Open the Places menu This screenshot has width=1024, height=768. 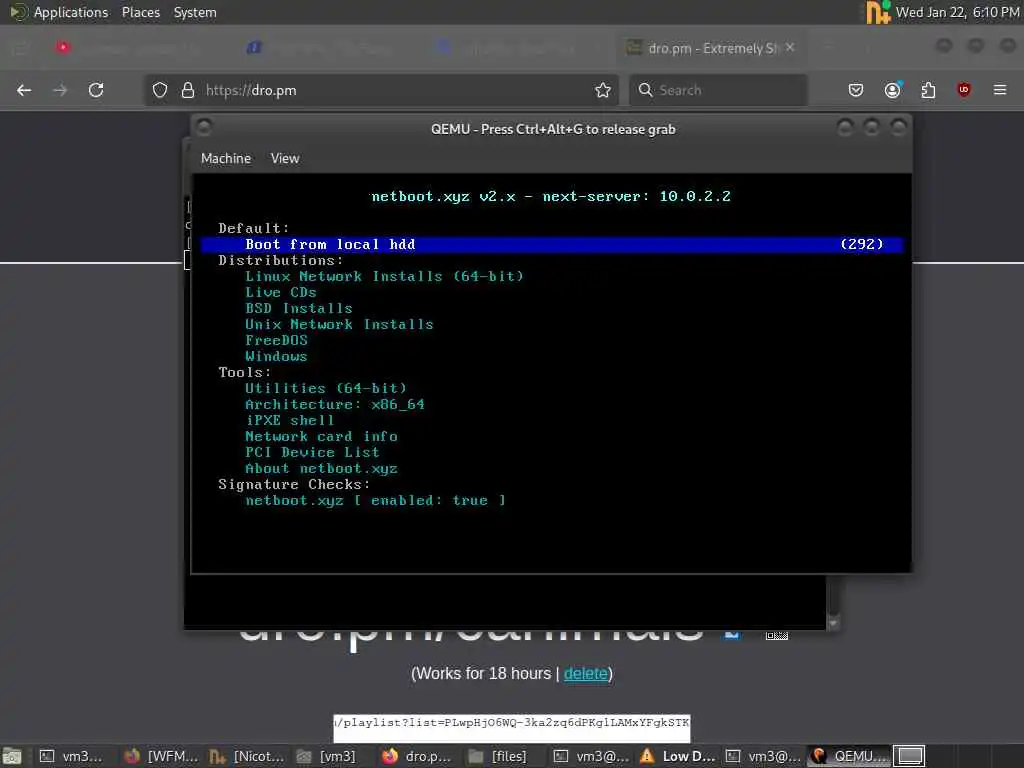[140, 12]
